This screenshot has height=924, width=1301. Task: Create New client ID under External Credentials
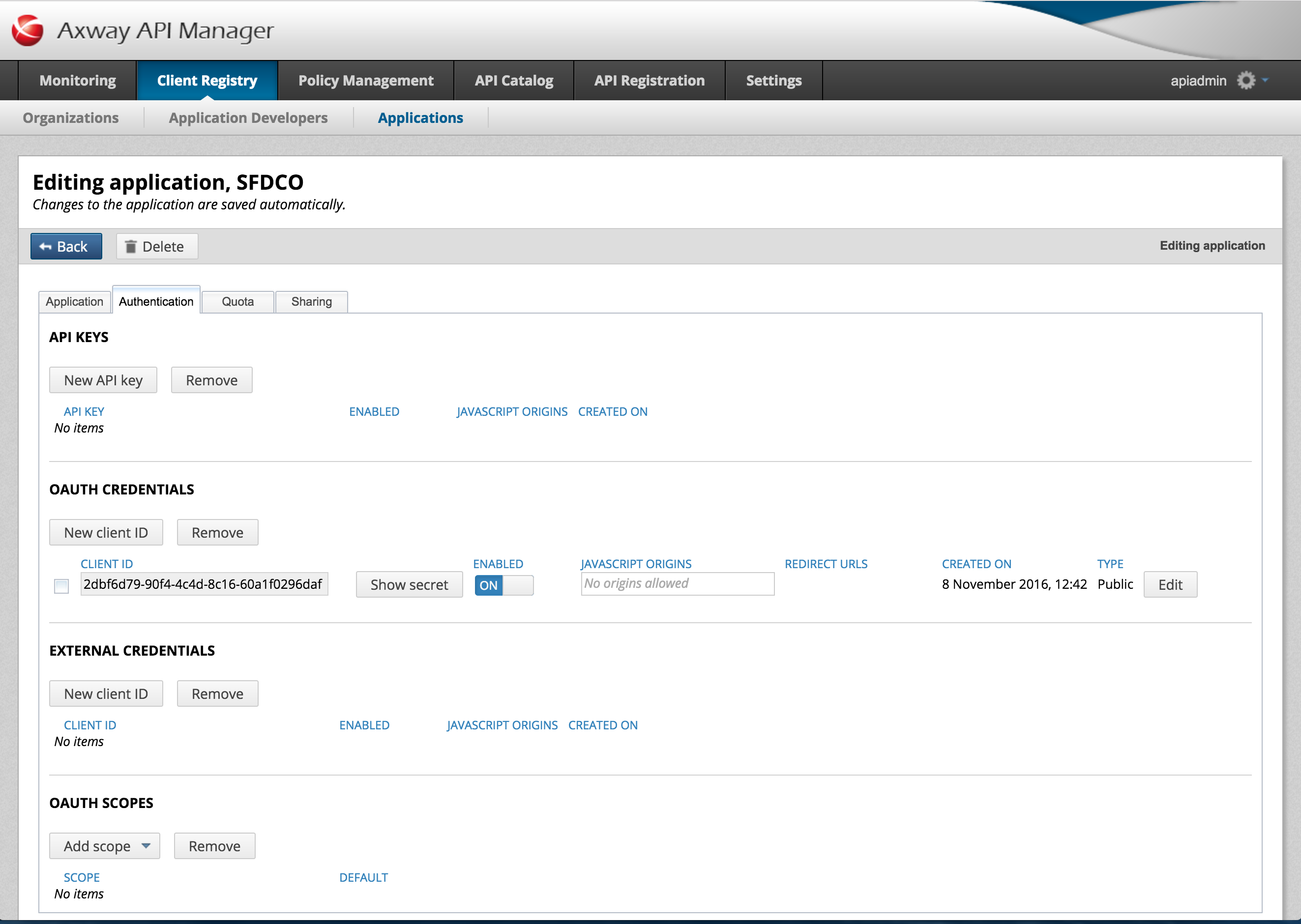point(106,693)
